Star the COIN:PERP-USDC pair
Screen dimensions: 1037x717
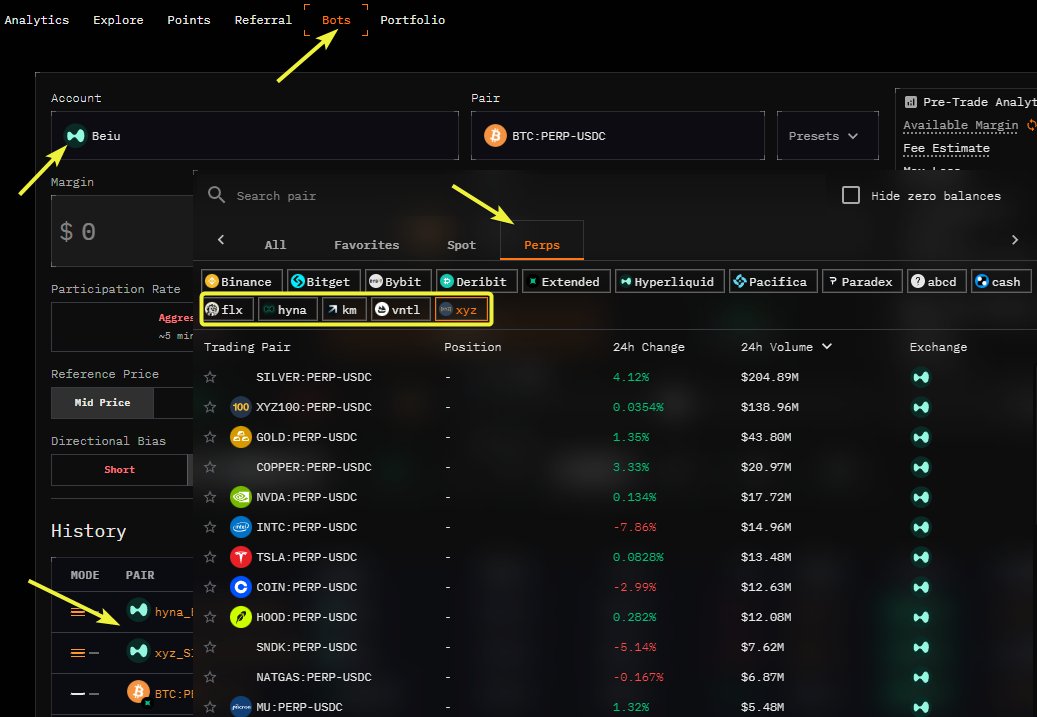pyautogui.click(x=210, y=587)
